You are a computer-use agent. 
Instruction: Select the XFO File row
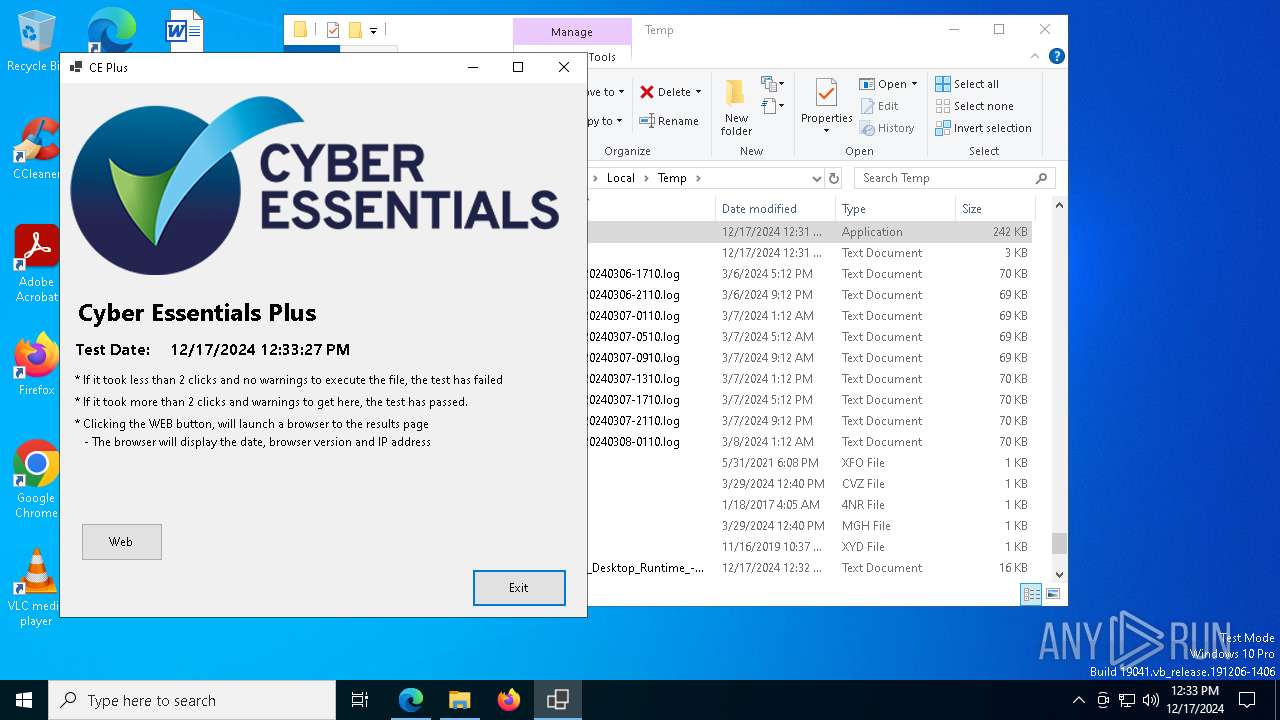[x=809, y=463]
